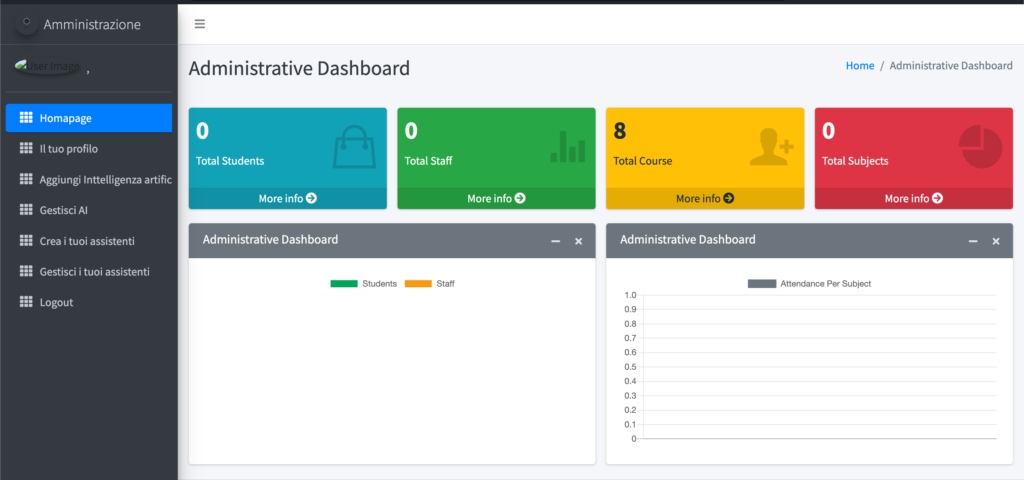
Task: Click Administrative Dashboard text in breadcrumb
Action: tap(951, 65)
